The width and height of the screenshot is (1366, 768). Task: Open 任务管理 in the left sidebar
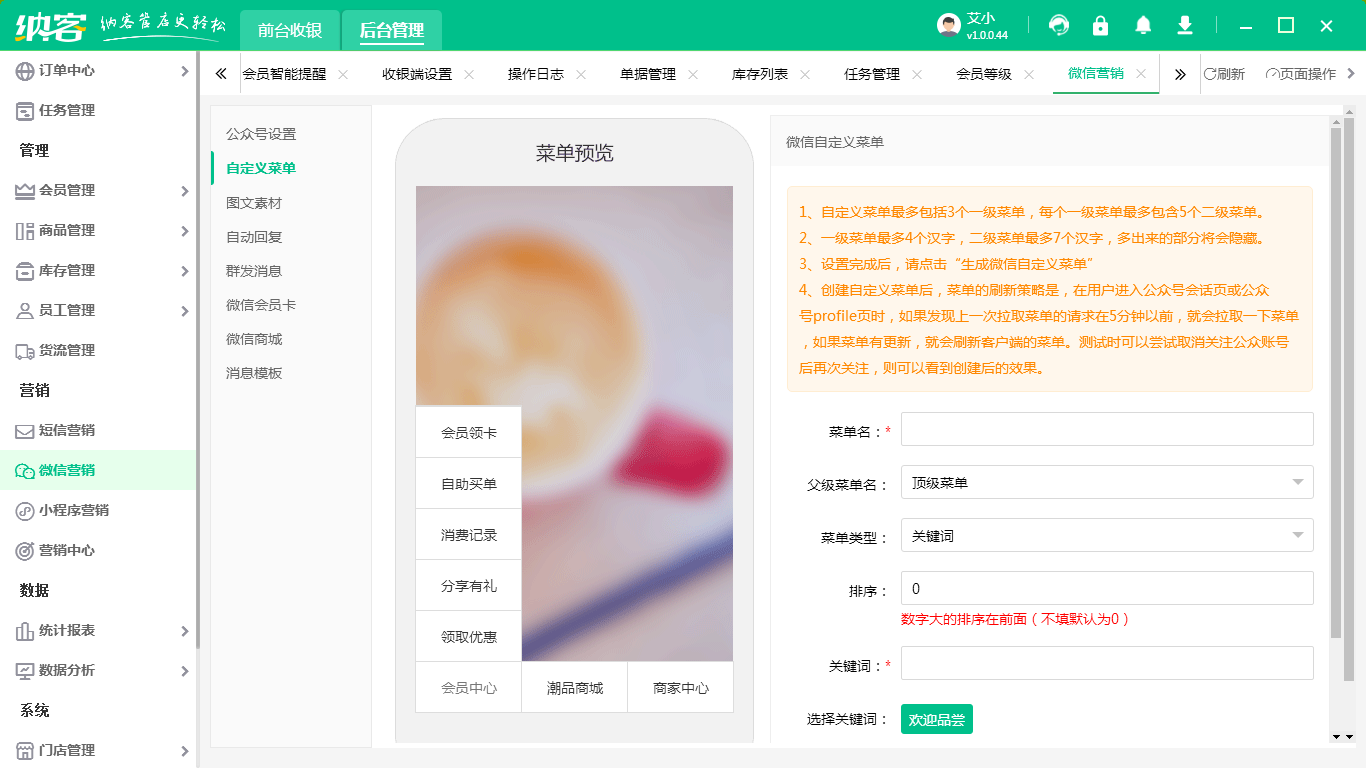coord(66,110)
